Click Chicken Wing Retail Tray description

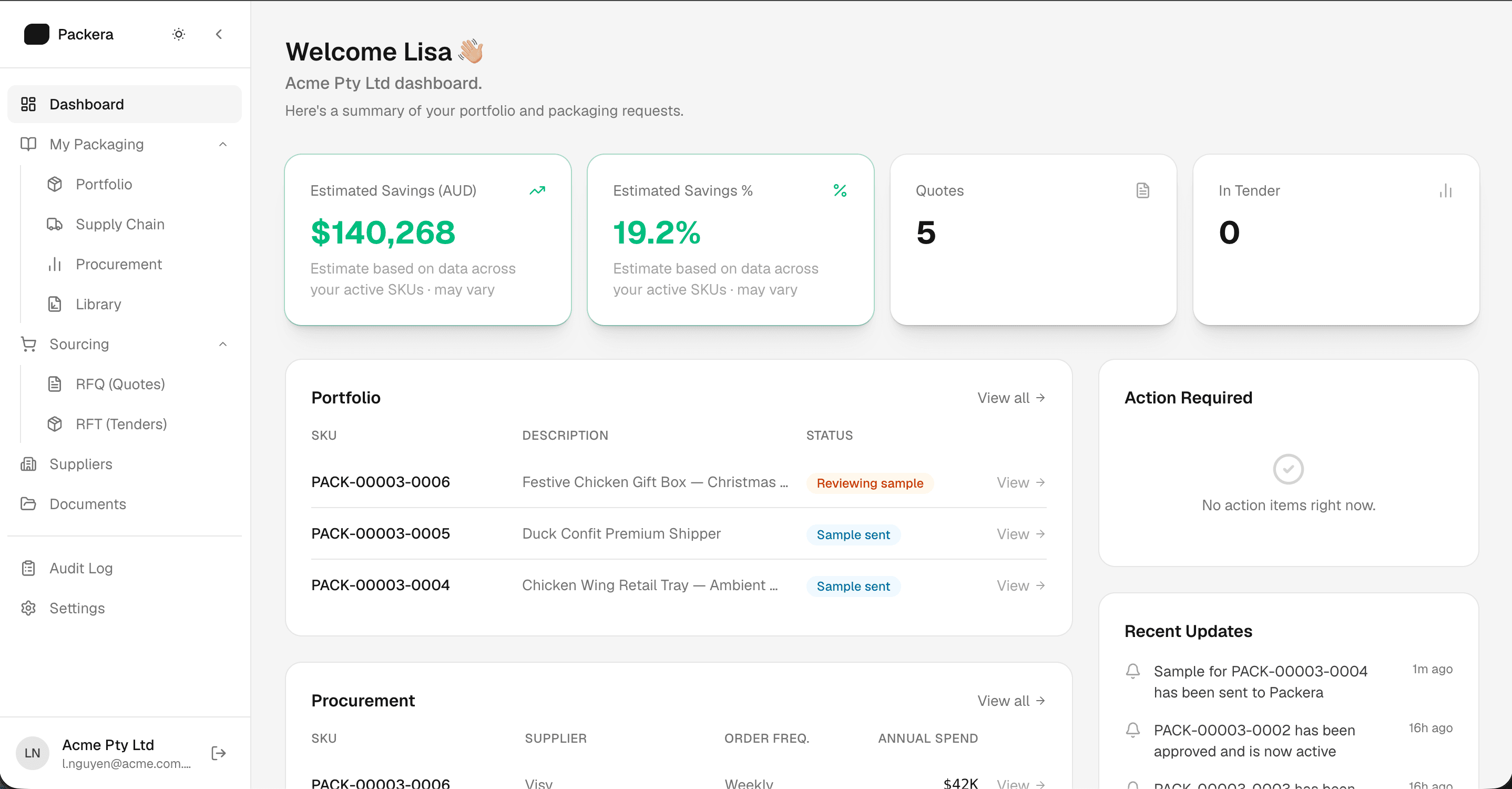(x=650, y=585)
